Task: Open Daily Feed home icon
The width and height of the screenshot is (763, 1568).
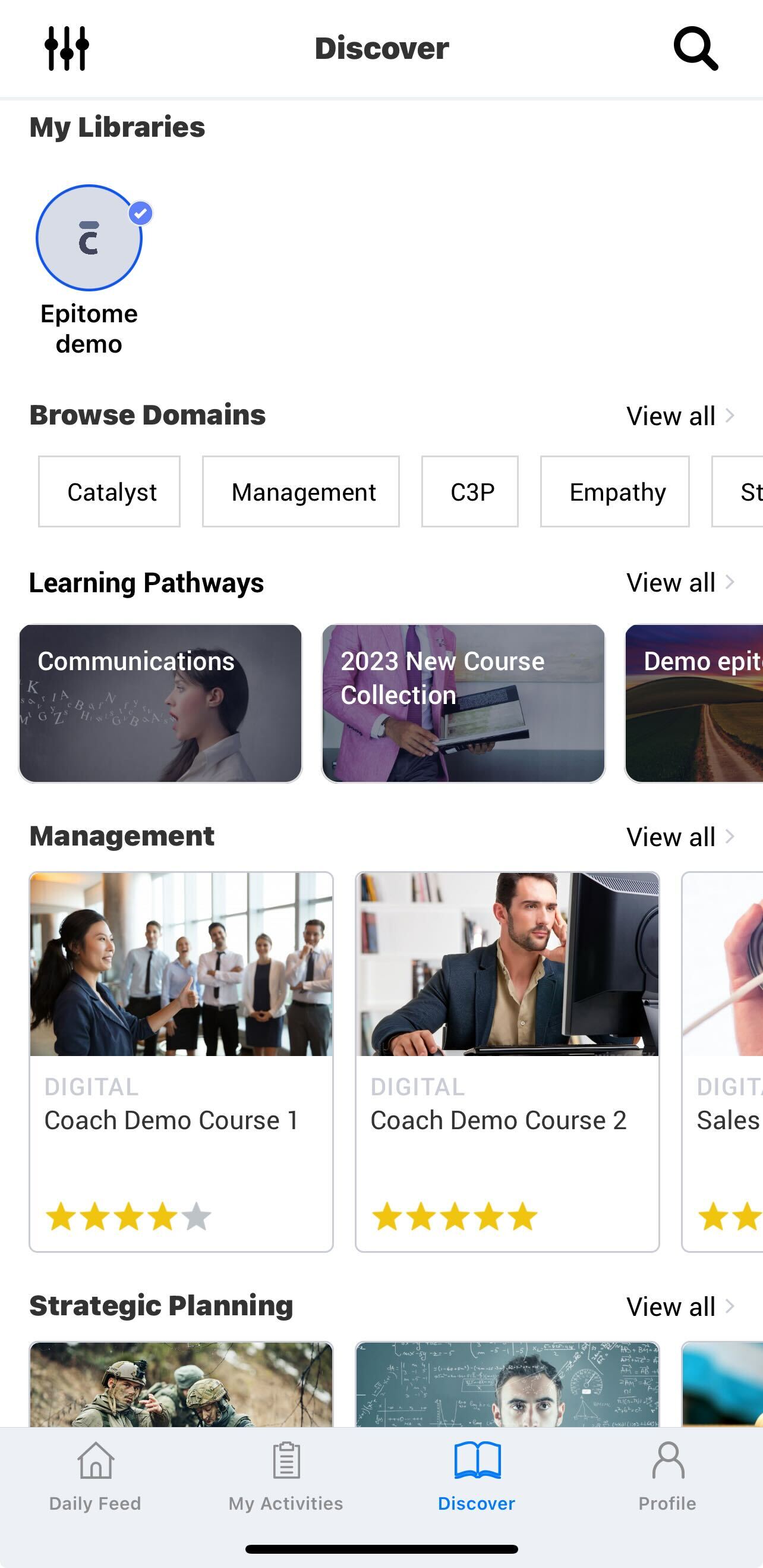Action: click(x=96, y=1460)
